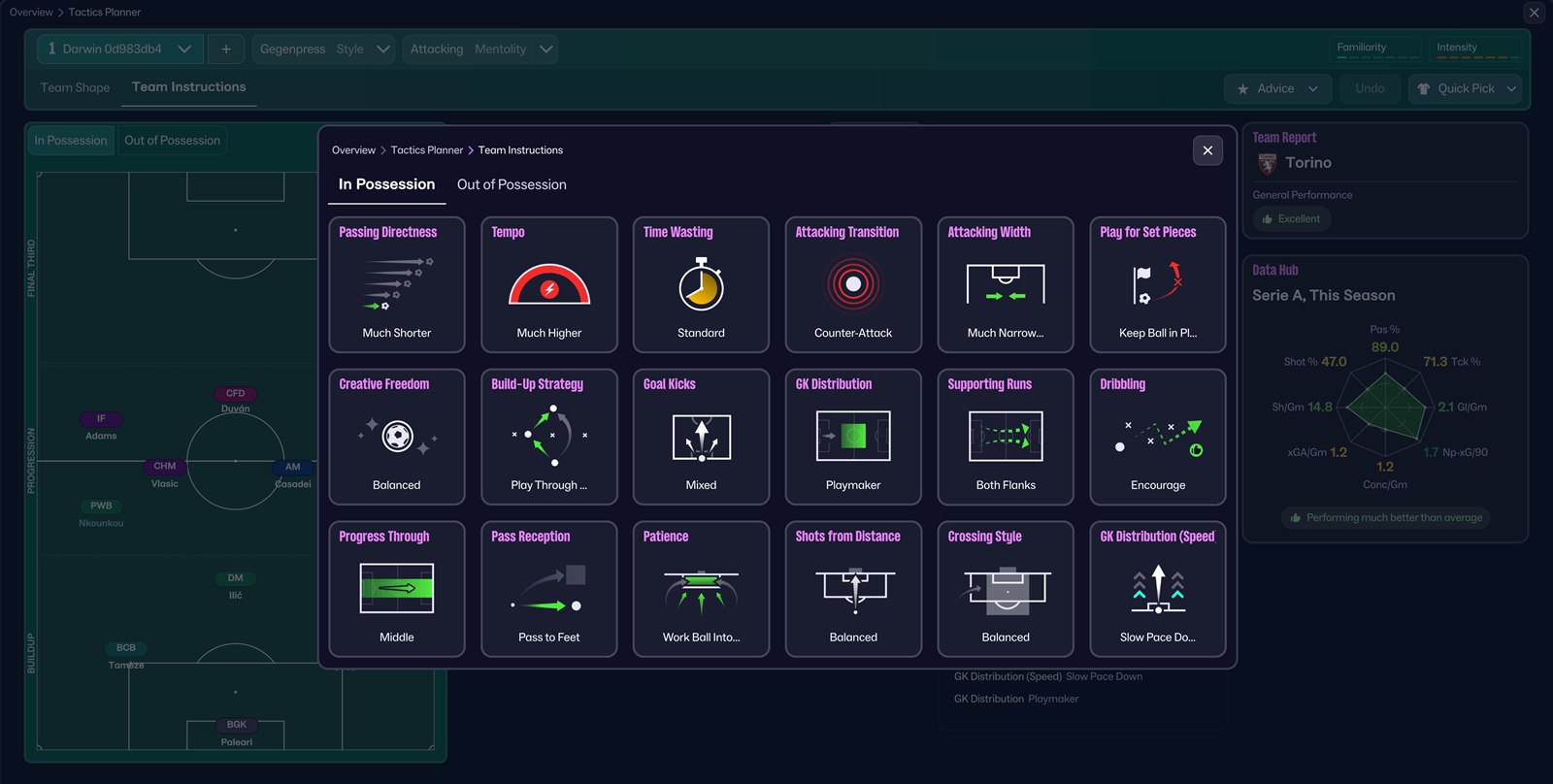This screenshot has width=1553, height=784.
Task: Click the Play for Set Pieces flag icon
Action: point(1158,284)
